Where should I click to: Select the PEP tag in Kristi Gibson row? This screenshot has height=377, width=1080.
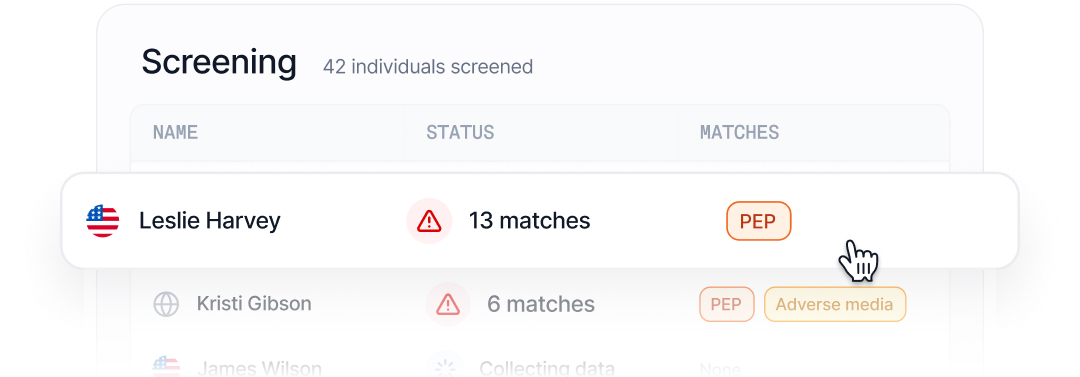pyautogui.click(x=727, y=304)
